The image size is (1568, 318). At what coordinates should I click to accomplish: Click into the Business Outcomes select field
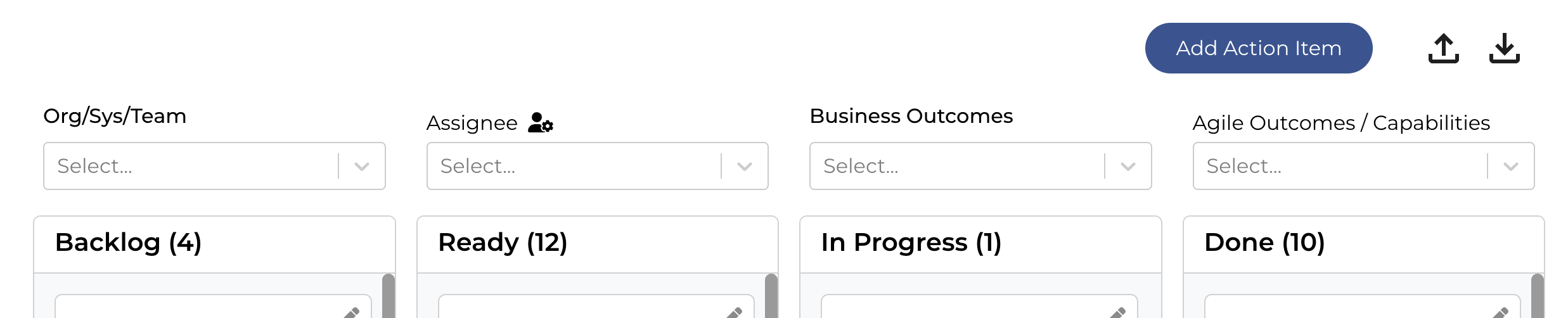click(980, 166)
